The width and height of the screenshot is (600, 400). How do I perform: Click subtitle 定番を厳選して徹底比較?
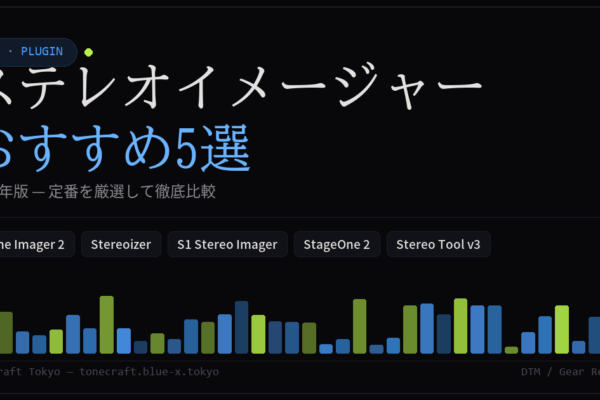(x=132, y=191)
